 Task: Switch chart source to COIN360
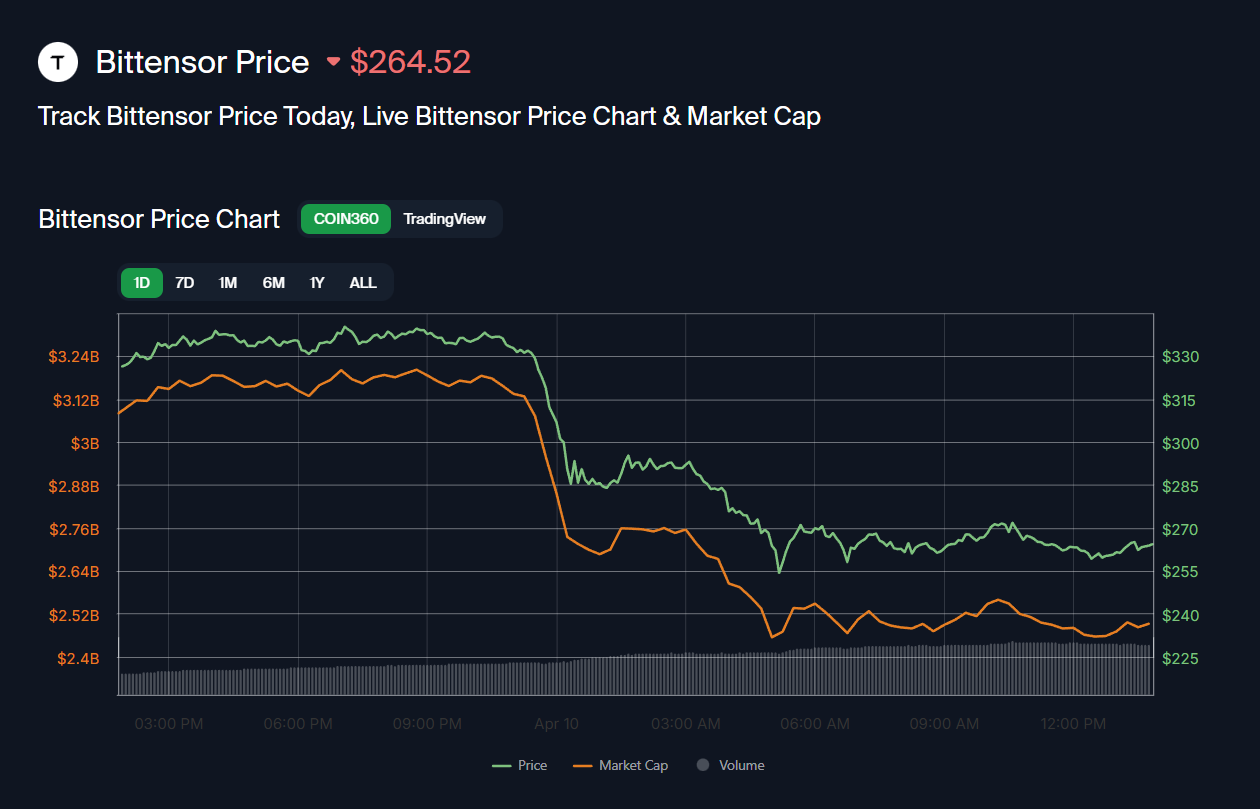coord(346,219)
